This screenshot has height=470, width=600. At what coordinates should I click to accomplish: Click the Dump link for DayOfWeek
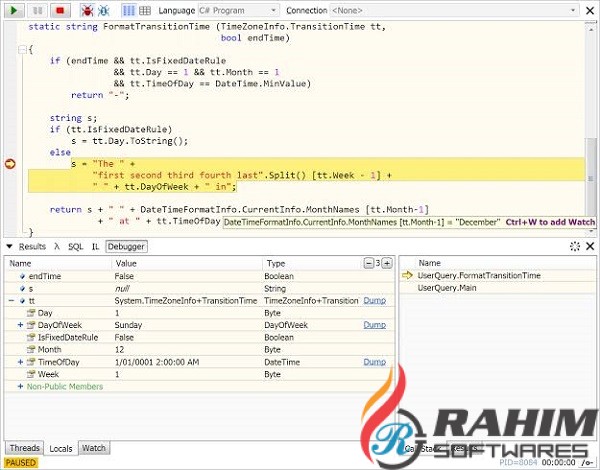pyautogui.click(x=374, y=325)
